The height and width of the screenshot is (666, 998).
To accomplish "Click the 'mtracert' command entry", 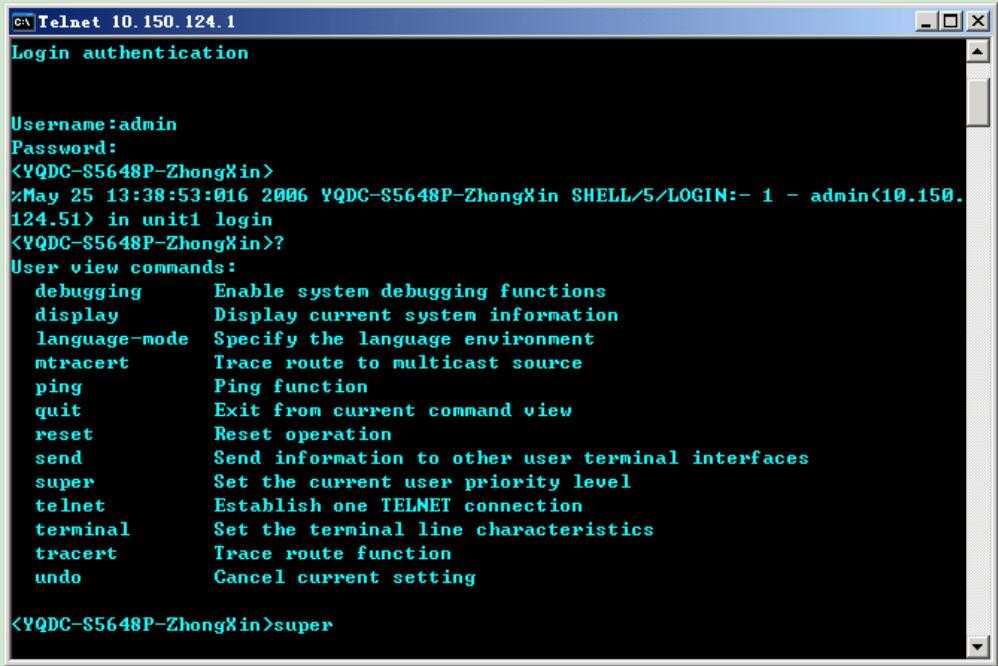I will [82, 363].
